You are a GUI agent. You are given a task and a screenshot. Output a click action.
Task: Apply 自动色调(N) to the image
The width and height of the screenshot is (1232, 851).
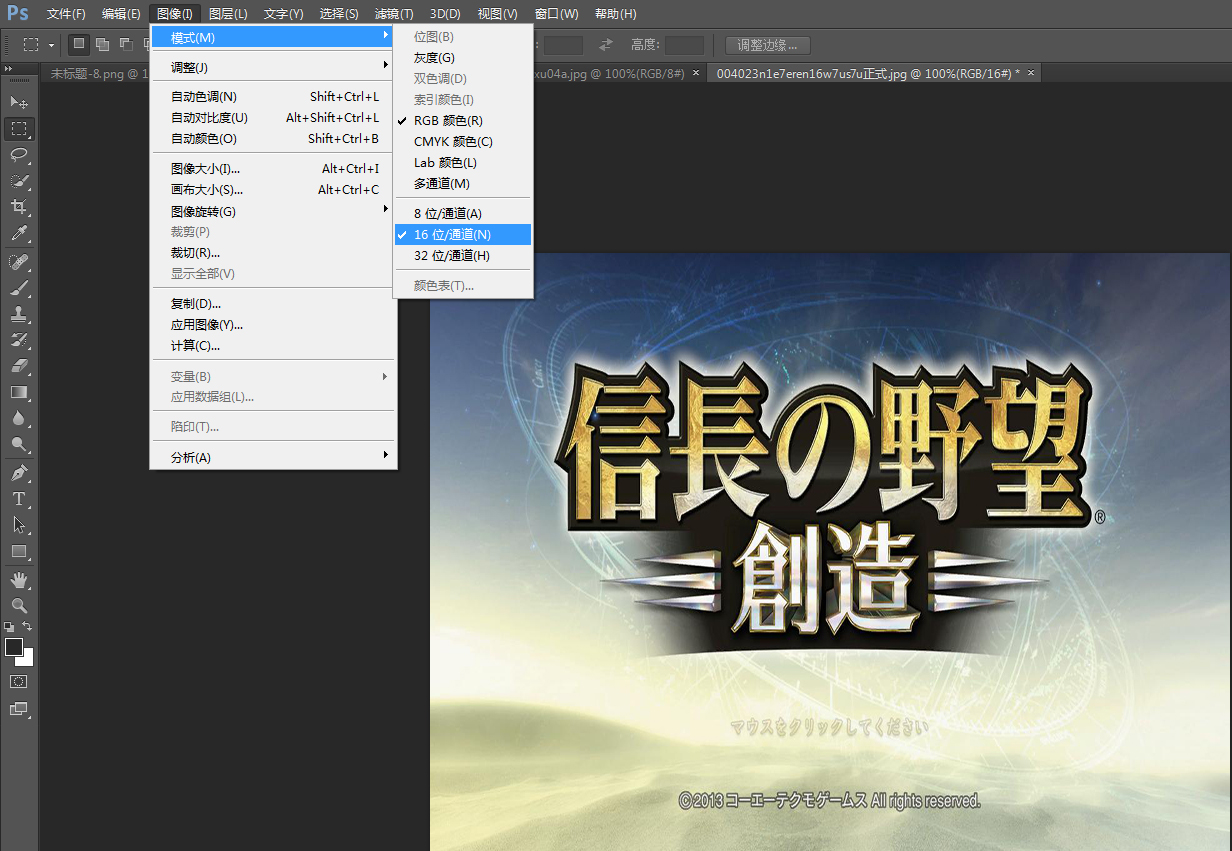pos(273,96)
